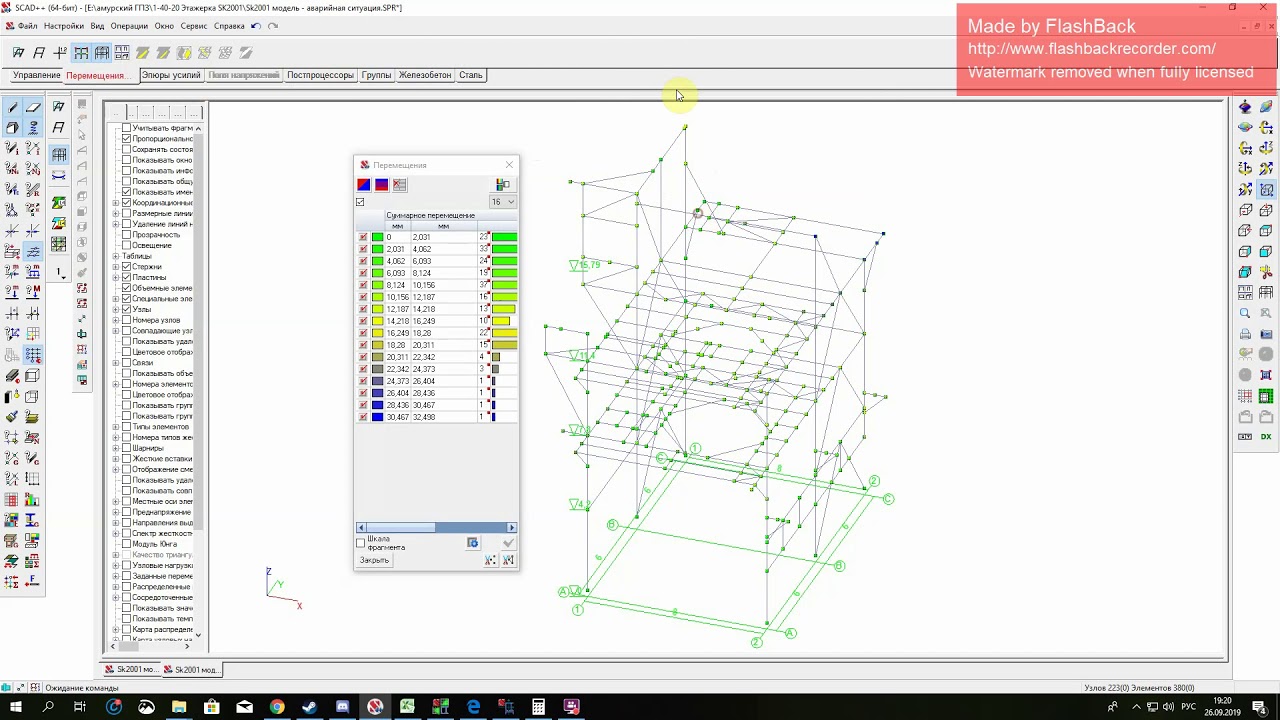Click the palette icon at top right of Перемещения
Screen dimensions: 1280x720
[x=503, y=185]
